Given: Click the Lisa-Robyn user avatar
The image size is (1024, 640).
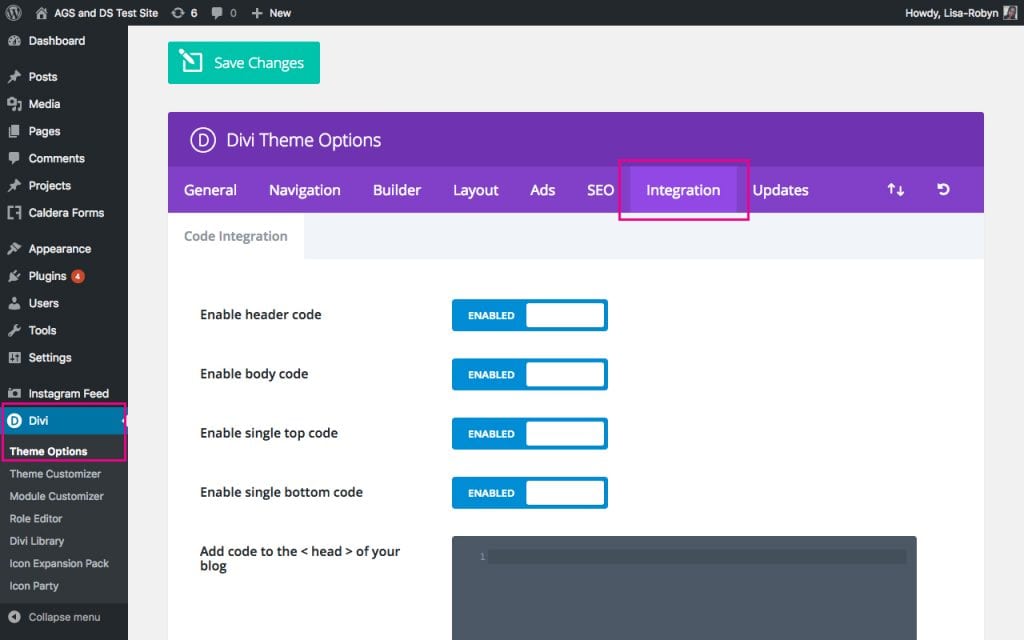Looking at the screenshot, I should point(1010,12).
